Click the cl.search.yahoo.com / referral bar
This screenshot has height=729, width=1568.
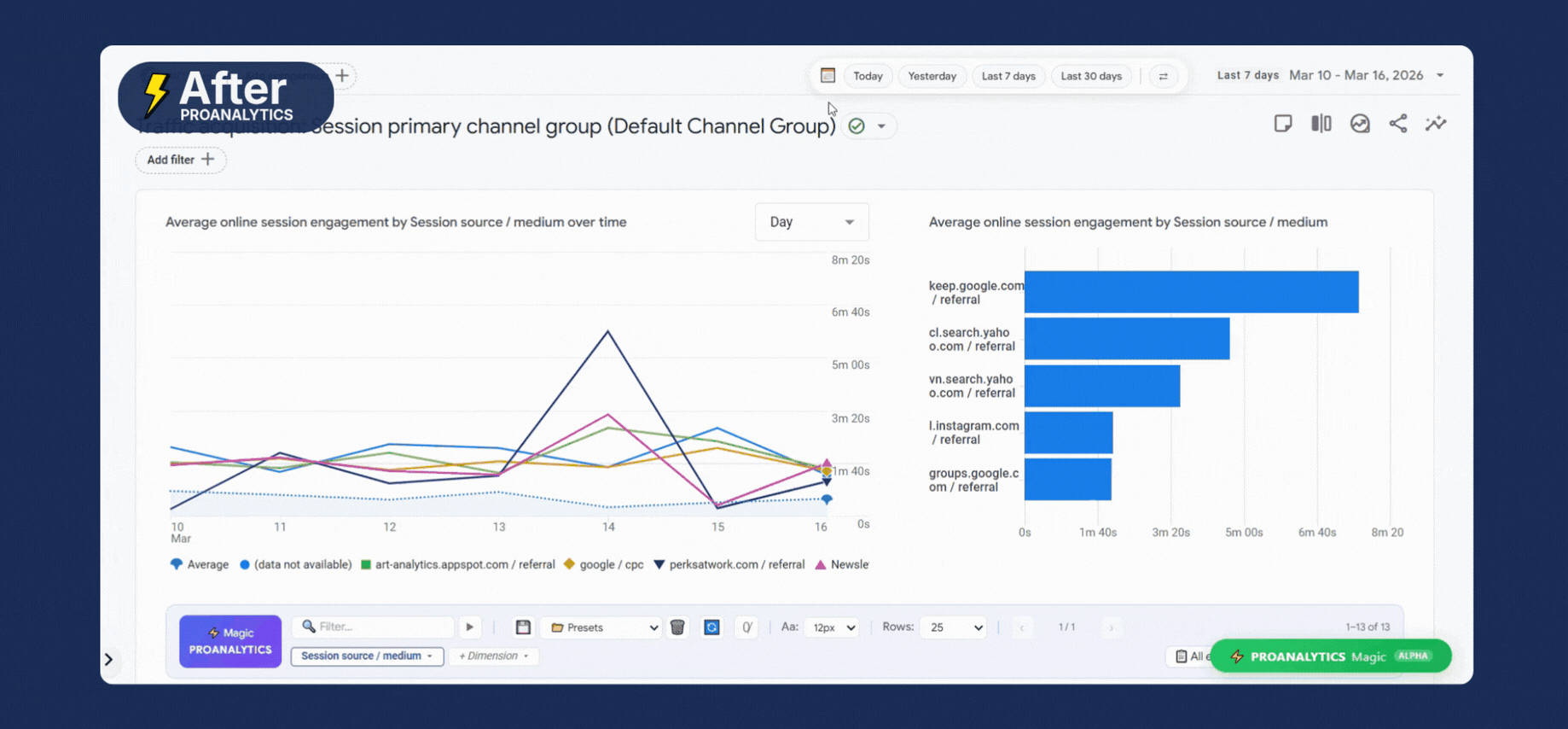(x=1127, y=339)
